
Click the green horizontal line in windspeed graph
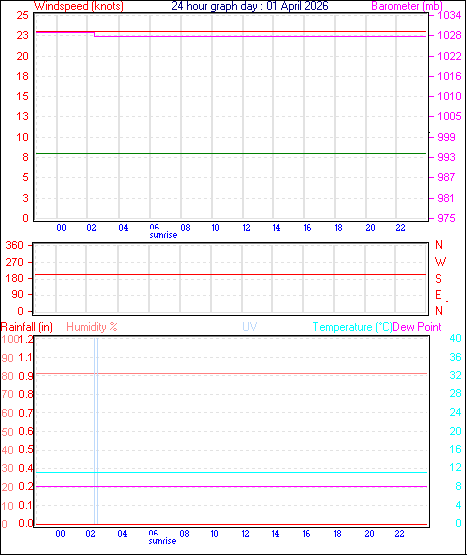pyautogui.click(x=231, y=153)
